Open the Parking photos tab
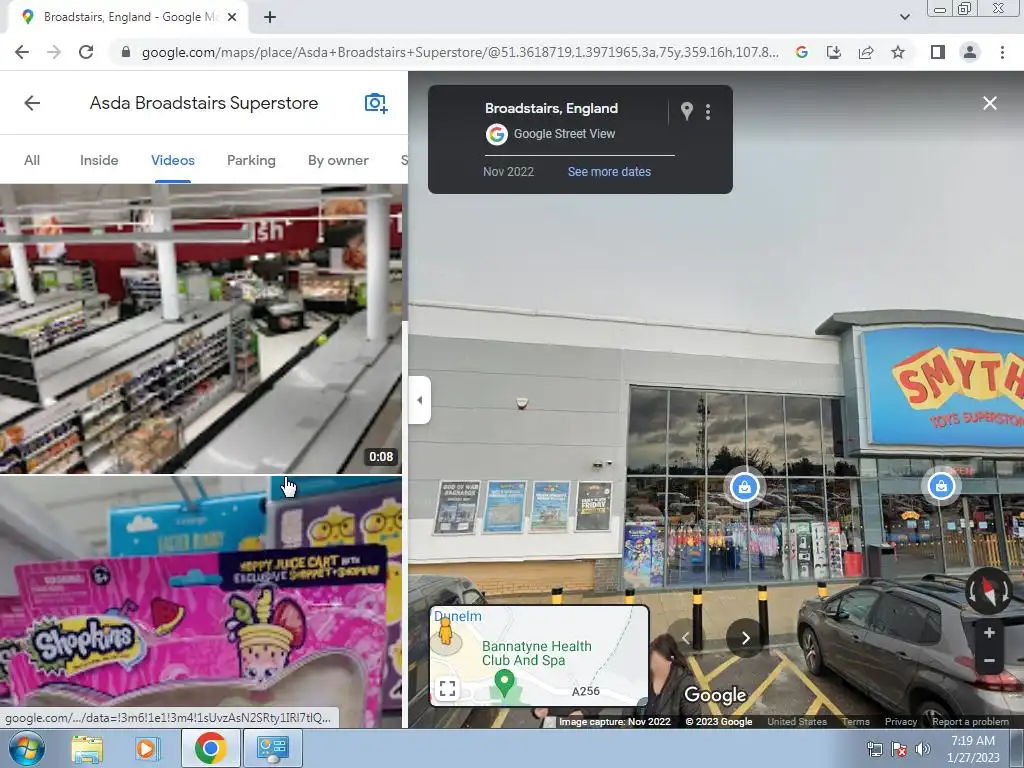1024x768 pixels. click(251, 160)
